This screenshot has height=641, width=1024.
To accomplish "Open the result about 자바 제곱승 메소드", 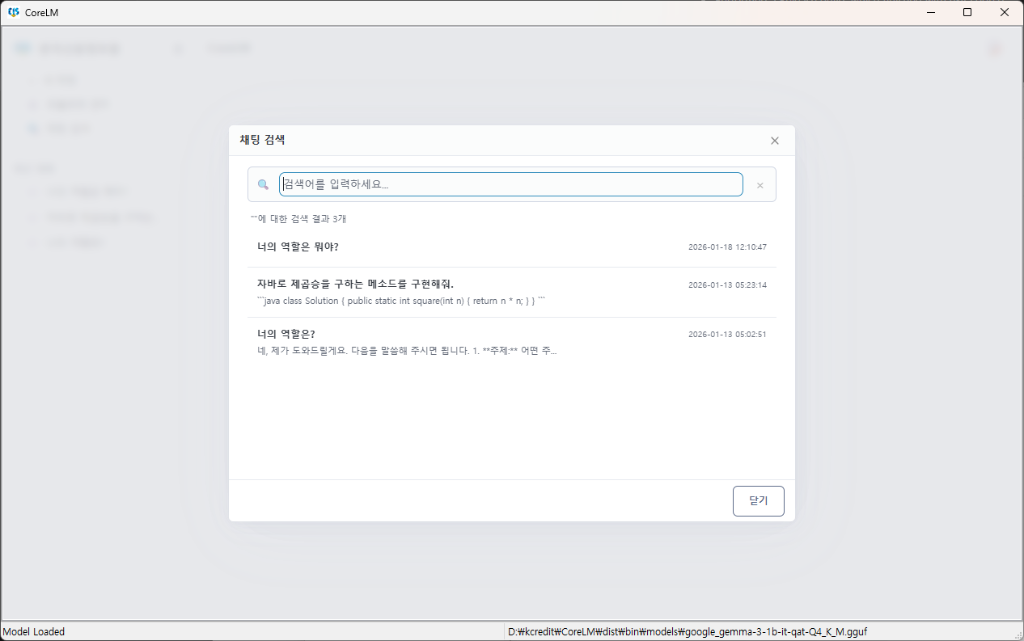I will (x=350, y=284).
